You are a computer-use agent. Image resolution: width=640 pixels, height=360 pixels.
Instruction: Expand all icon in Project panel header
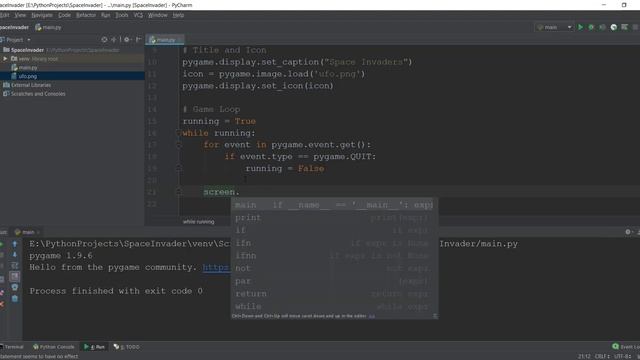pyautogui.click(x=114, y=40)
